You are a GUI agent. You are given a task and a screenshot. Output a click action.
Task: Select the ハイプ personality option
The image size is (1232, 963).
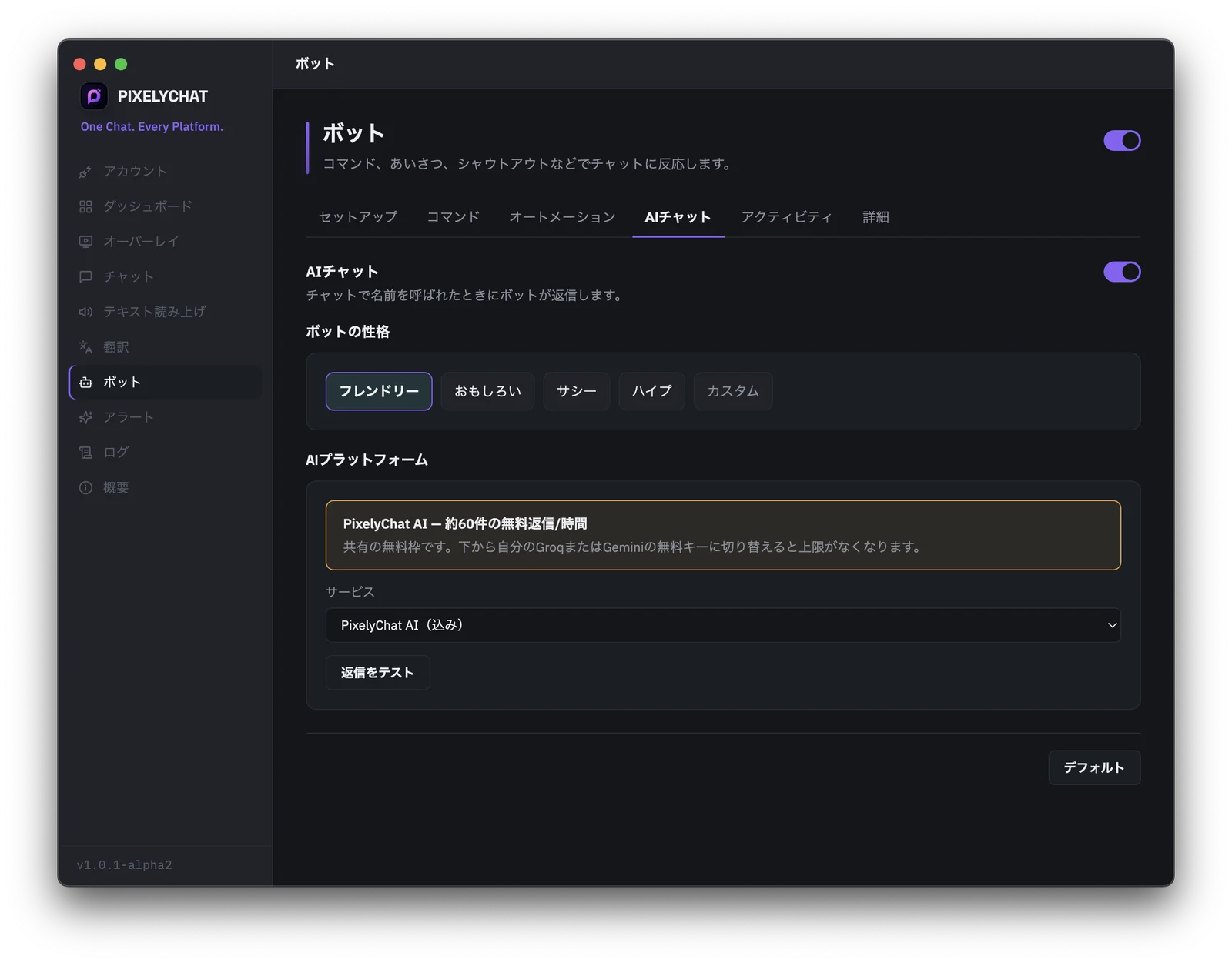(651, 391)
